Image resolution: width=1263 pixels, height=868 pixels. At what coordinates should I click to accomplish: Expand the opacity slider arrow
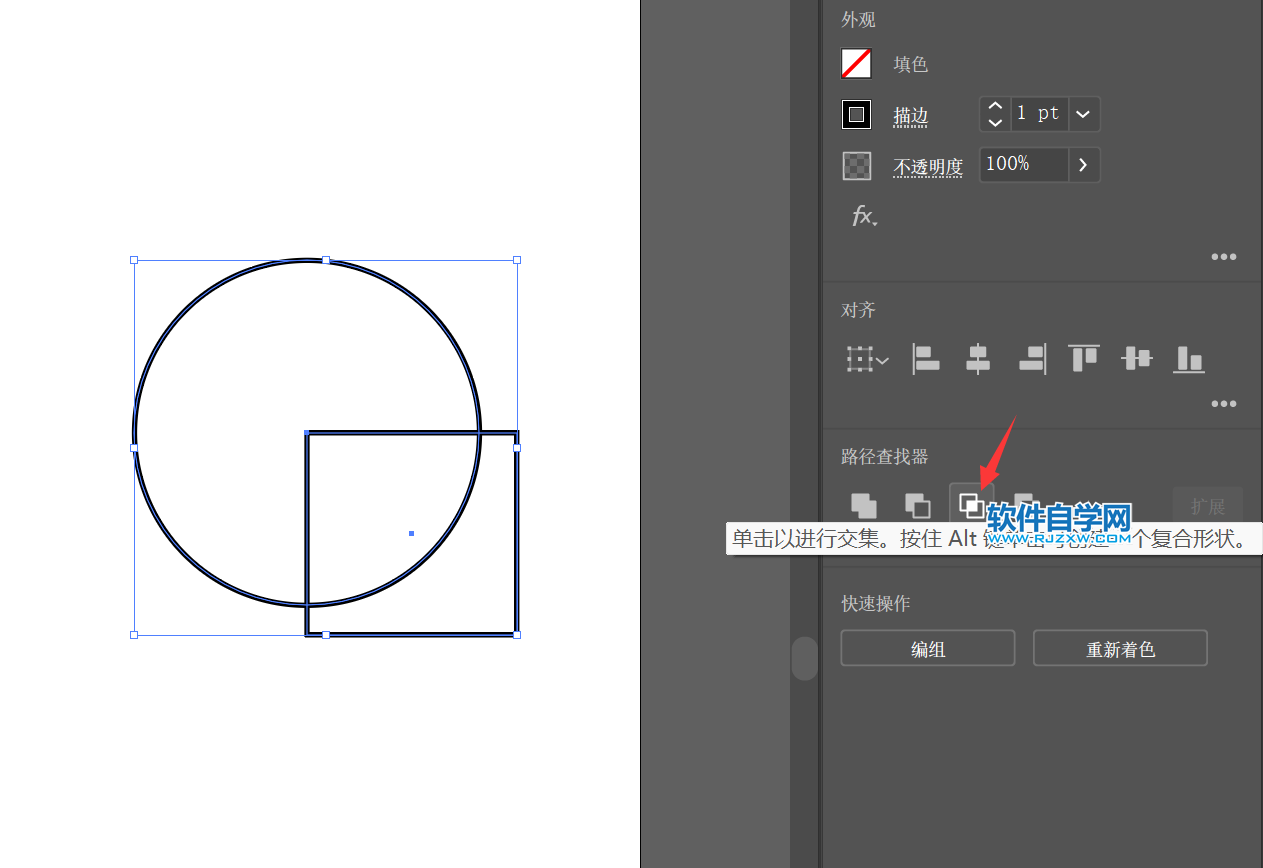tap(1084, 165)
